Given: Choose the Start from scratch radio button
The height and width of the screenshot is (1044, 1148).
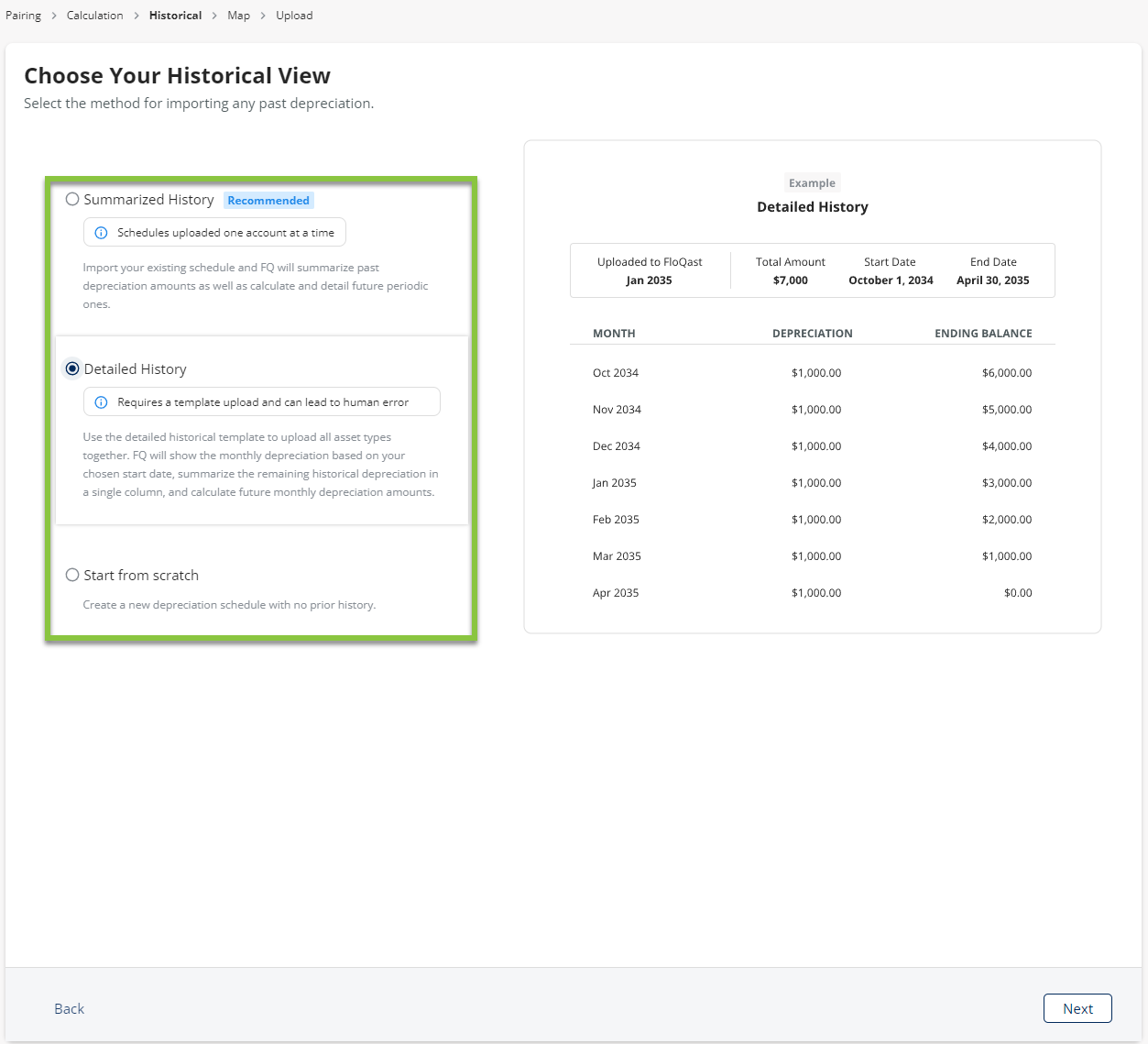Looking at the screenshot, I should point(72,576).
